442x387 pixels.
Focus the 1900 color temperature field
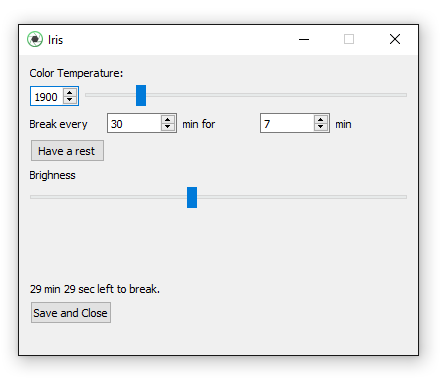[x=47, y=96]
